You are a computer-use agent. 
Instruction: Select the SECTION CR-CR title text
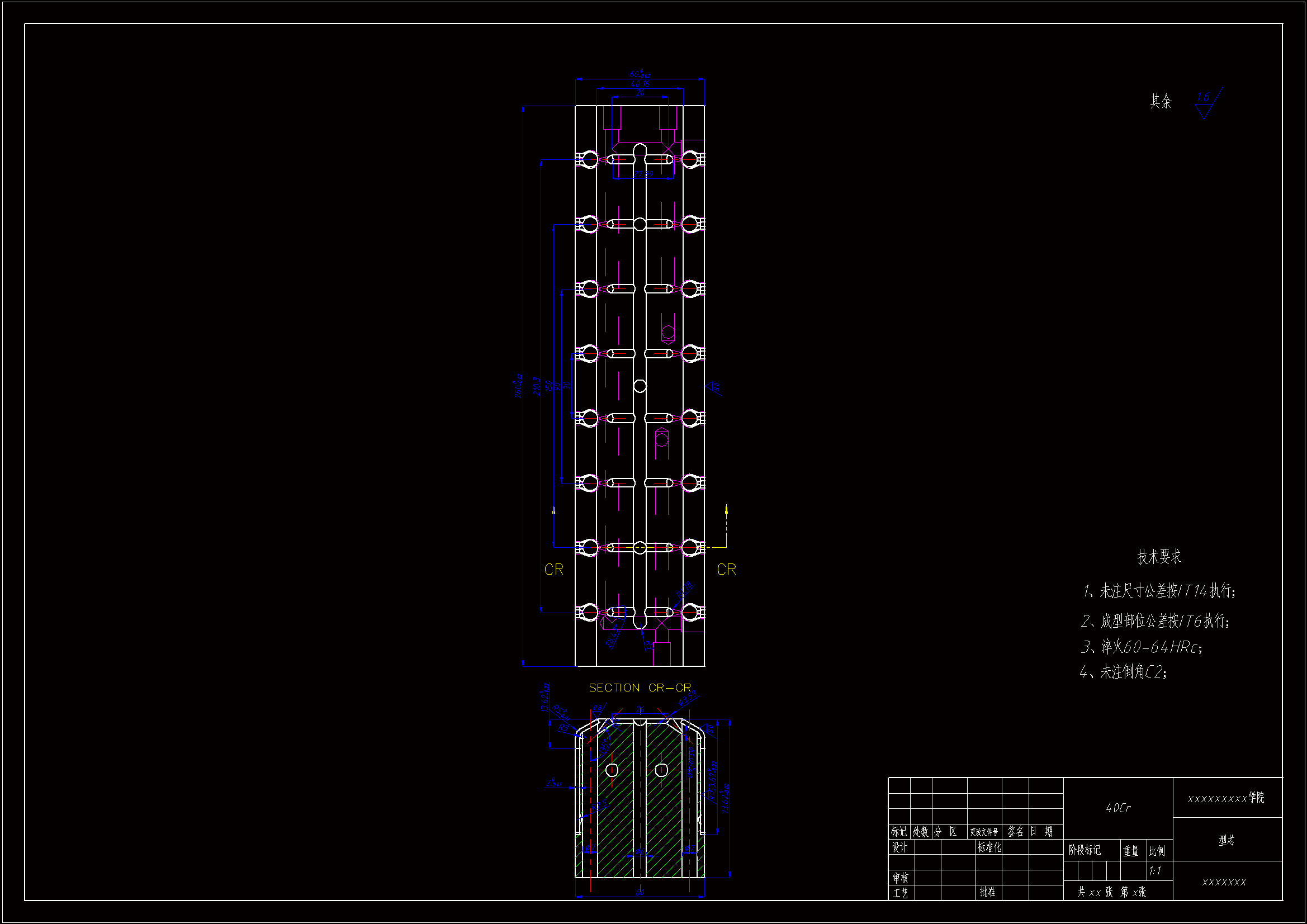tap(640, 688)
